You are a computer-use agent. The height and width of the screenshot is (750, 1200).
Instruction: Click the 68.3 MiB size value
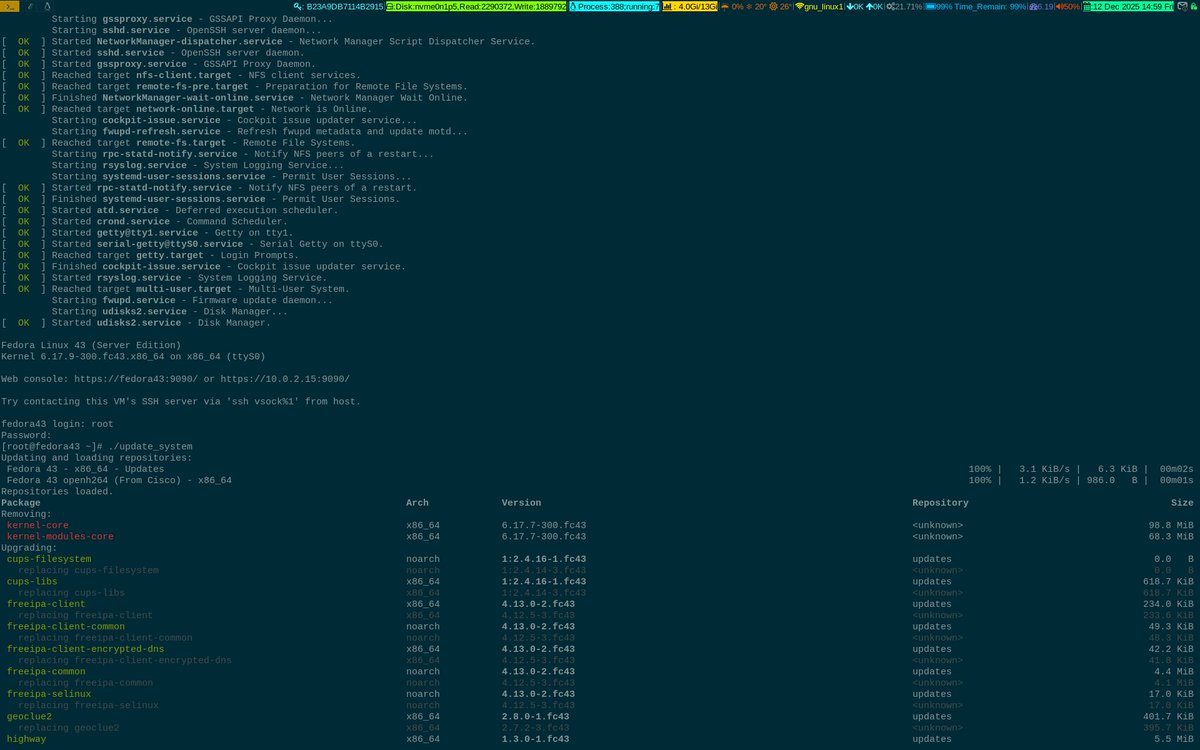1170,536
